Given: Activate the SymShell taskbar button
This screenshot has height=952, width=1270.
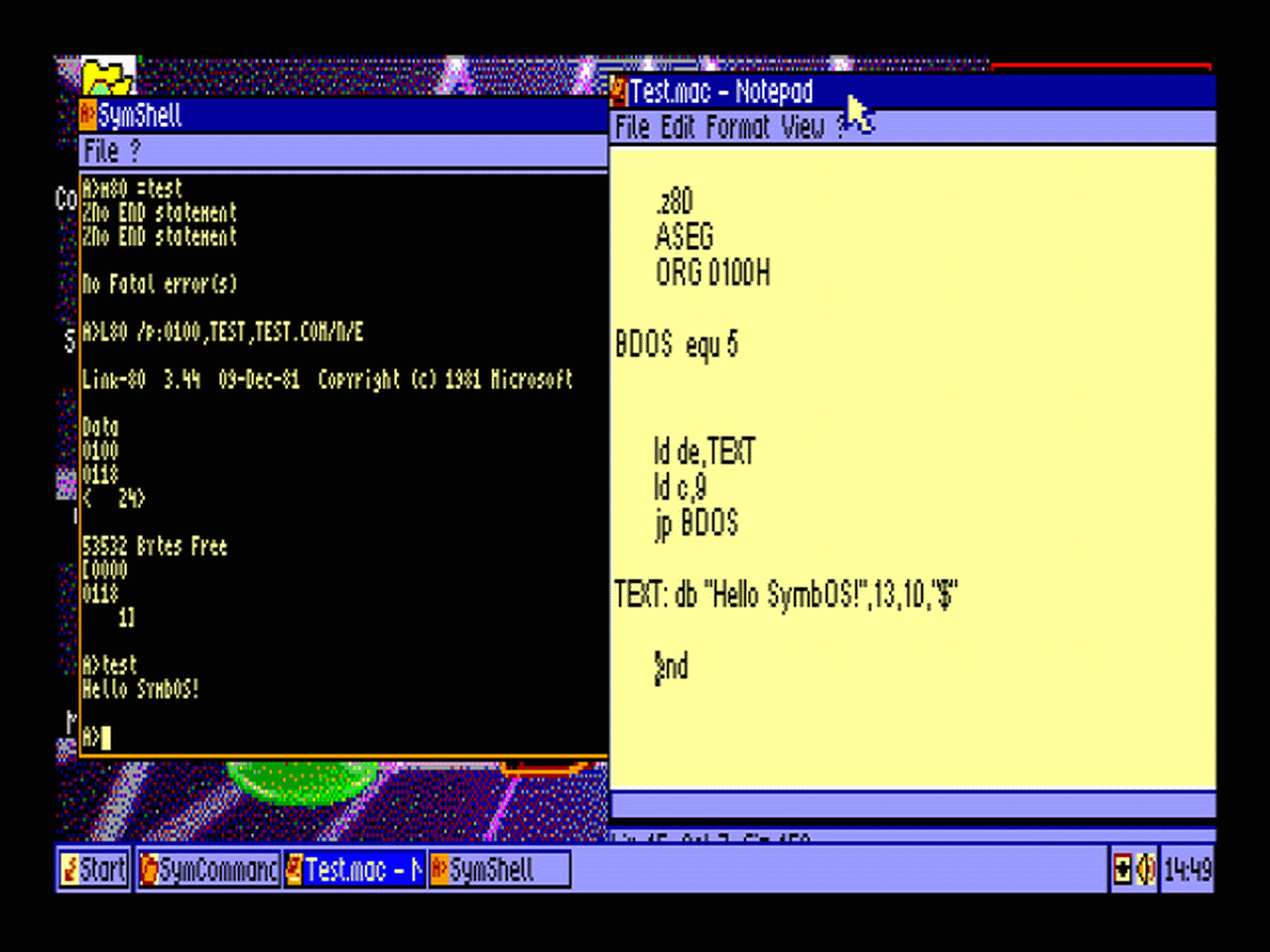Looking at the screenshot, I should click(x=498, y=870).
